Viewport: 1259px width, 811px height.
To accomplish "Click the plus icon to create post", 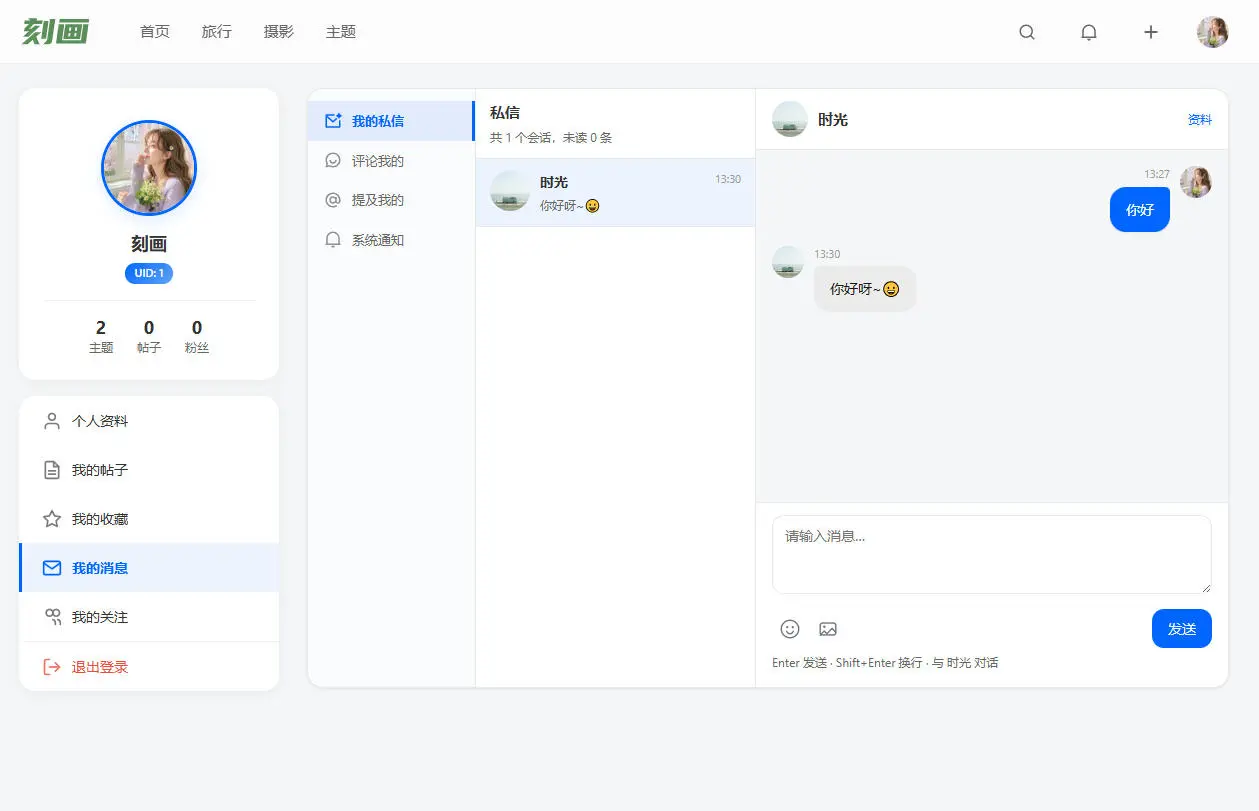I will tap(1151, 32).
